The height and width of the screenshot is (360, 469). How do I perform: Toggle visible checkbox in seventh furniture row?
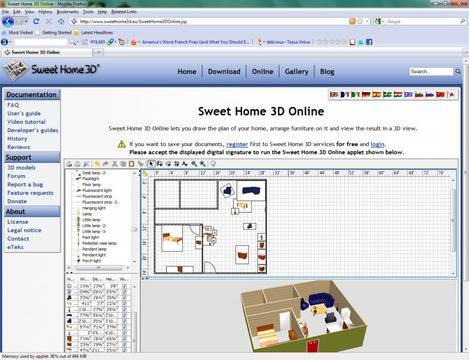(125, 321)
